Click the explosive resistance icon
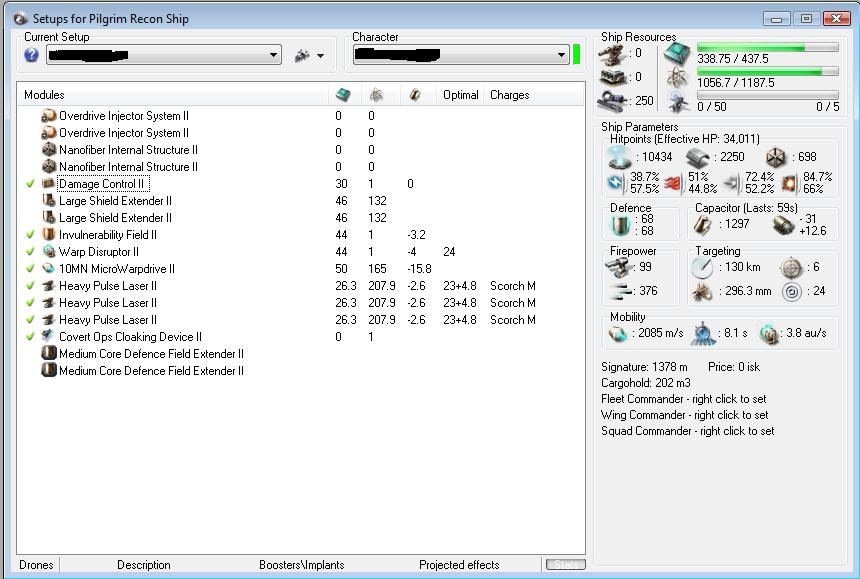 coord(789,183)
